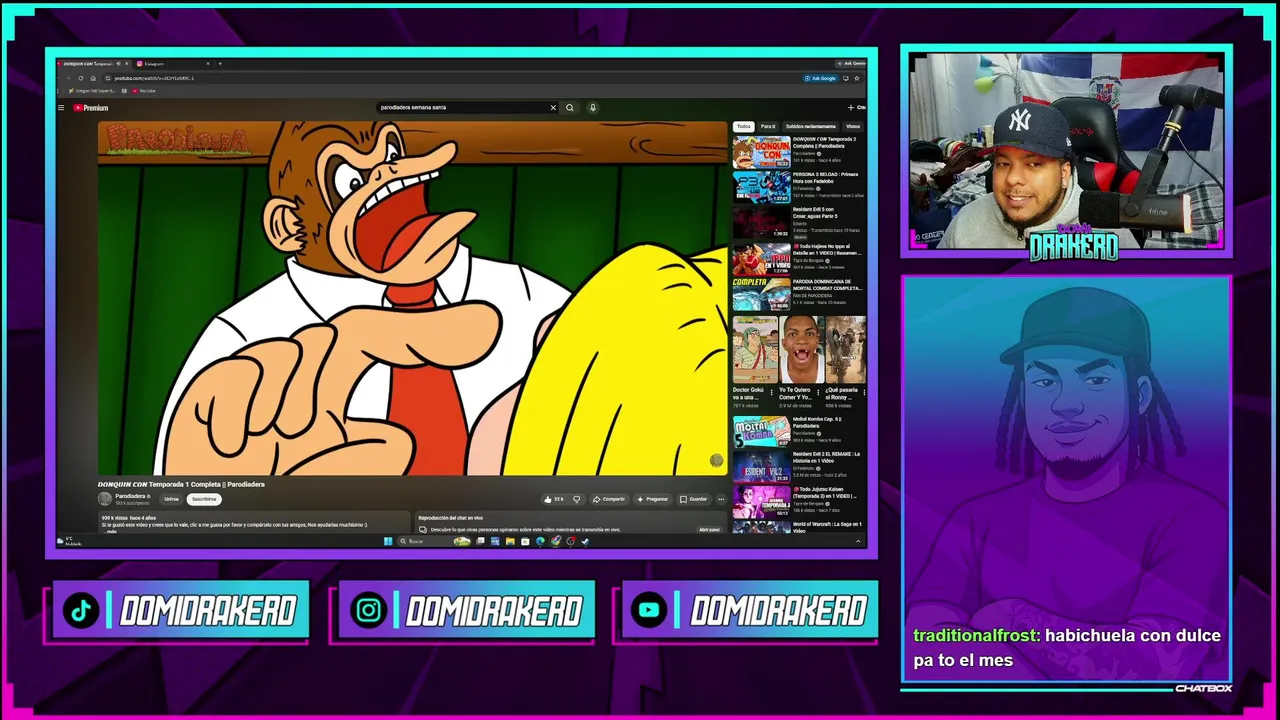
Task: Open the Create (+ Crear) button
Action: (x=857, y=108)
